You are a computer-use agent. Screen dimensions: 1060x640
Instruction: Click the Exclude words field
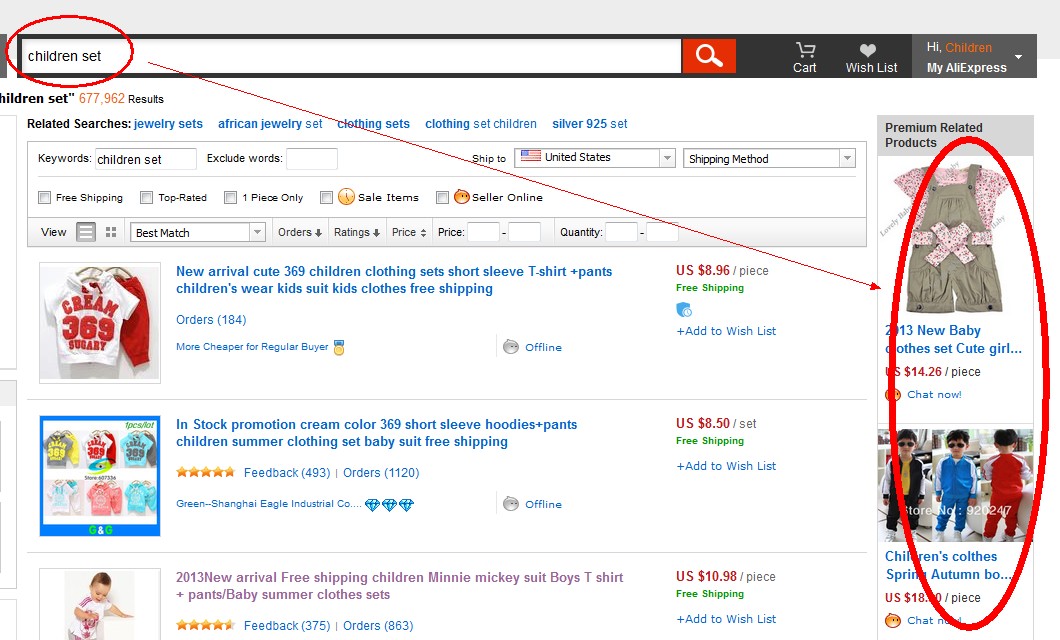click(312, 159)
